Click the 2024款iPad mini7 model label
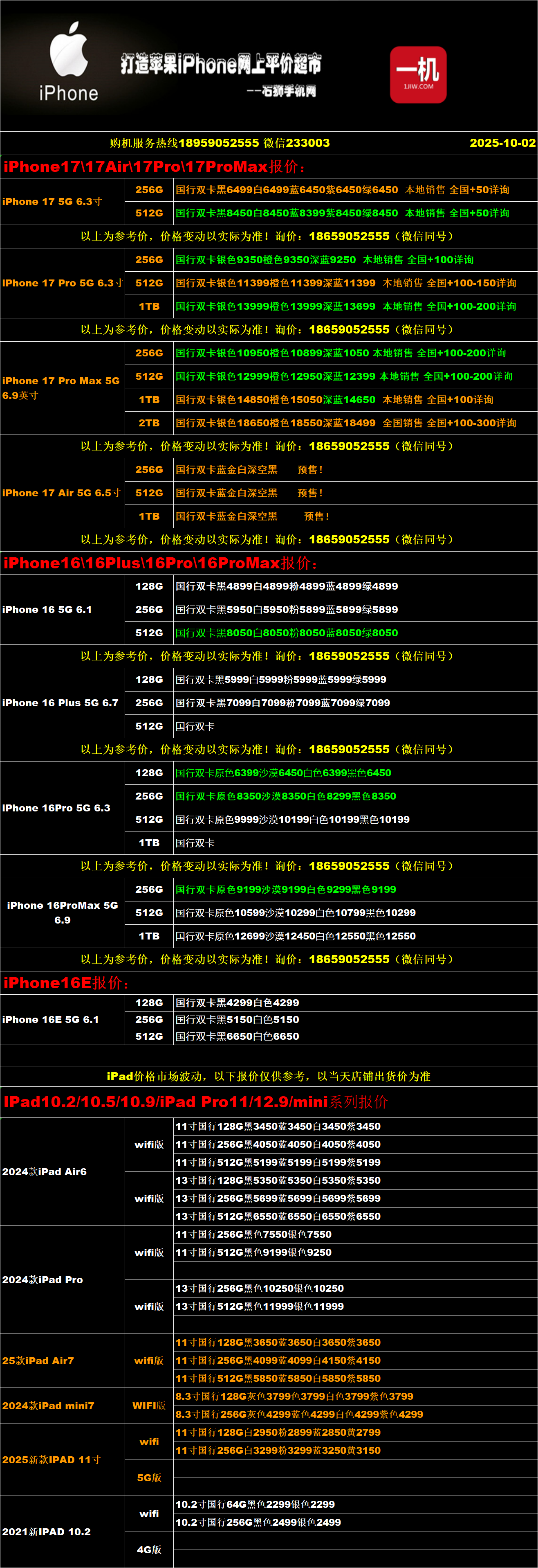 tap(48, 1406)
